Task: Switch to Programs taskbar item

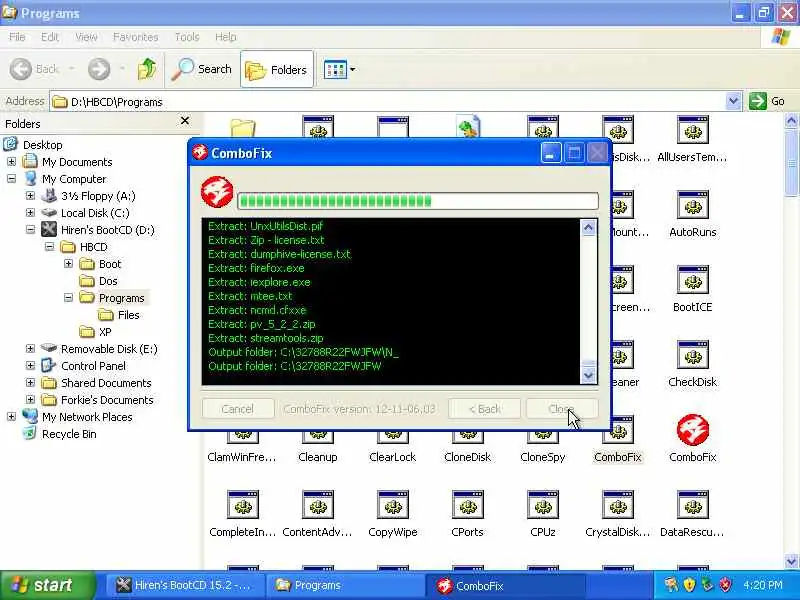Action: click(x=345, y=585)
